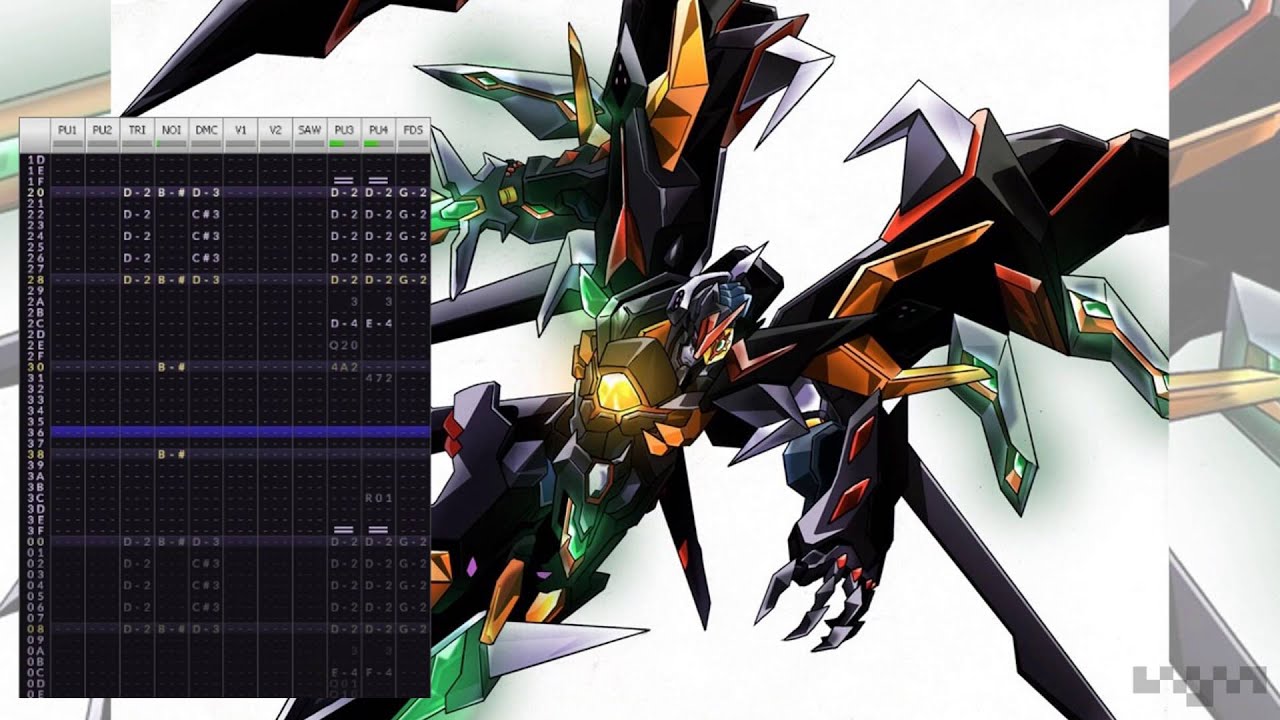
Task: Toggle the NOI channel header
Action: point(171,135)
